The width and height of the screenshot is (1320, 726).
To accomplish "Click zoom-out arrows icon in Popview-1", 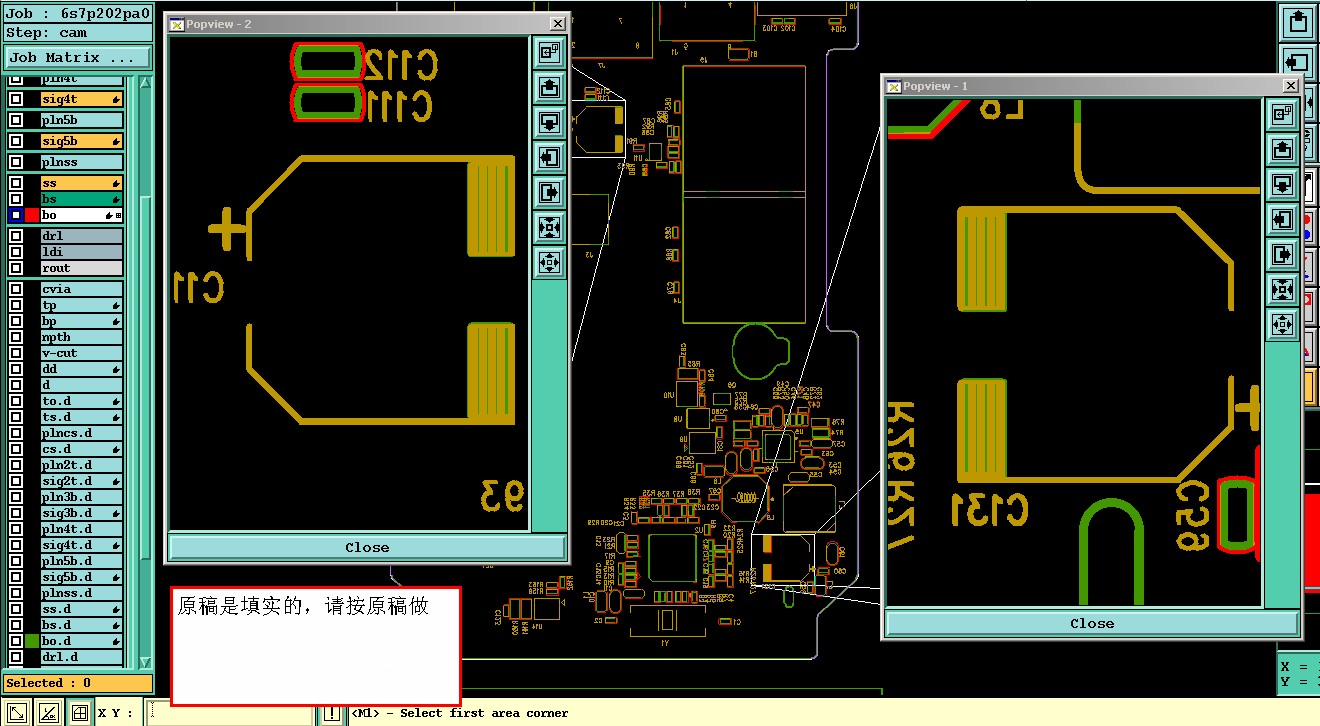I will click(1282, 325).
